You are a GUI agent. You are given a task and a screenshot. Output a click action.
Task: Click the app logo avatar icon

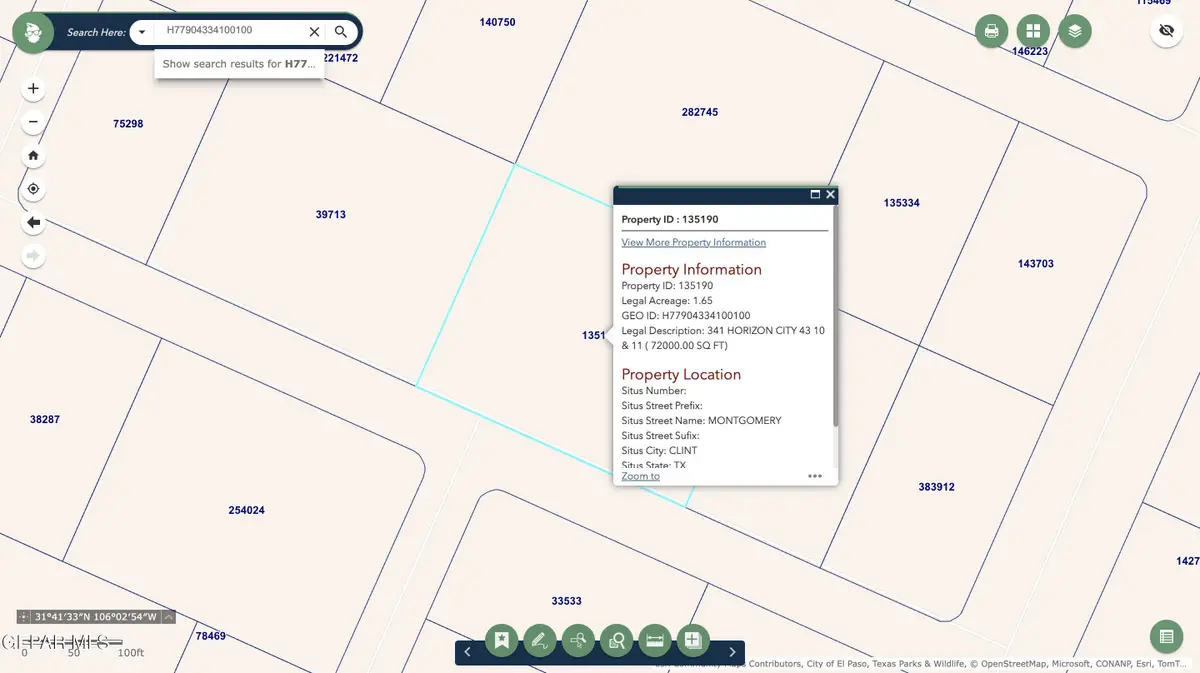(x=33, y=33)
